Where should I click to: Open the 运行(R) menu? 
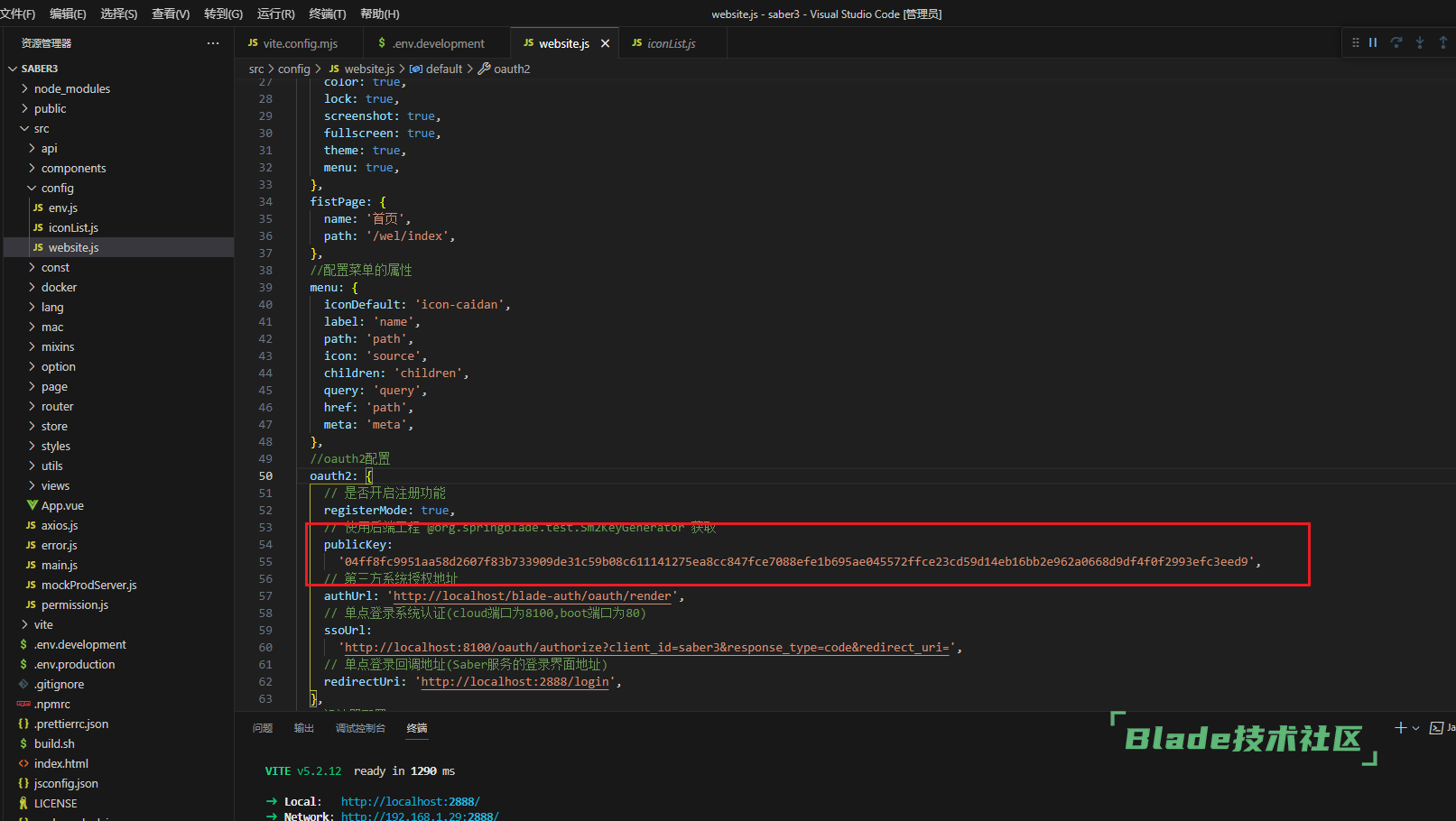tap(276, 14)
